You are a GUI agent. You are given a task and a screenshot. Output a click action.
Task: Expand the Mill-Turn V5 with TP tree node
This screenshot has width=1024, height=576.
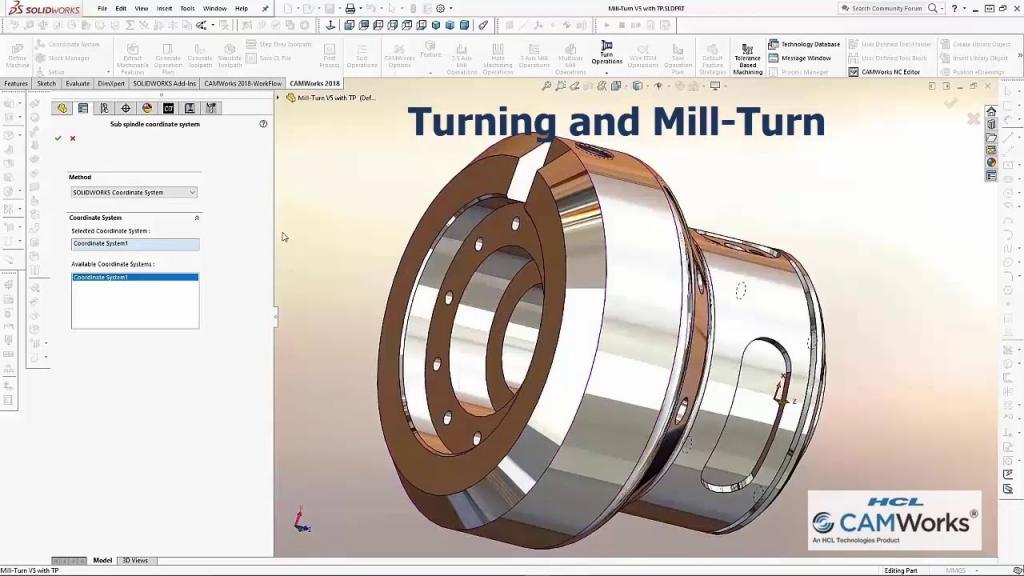tap(278, 98)
